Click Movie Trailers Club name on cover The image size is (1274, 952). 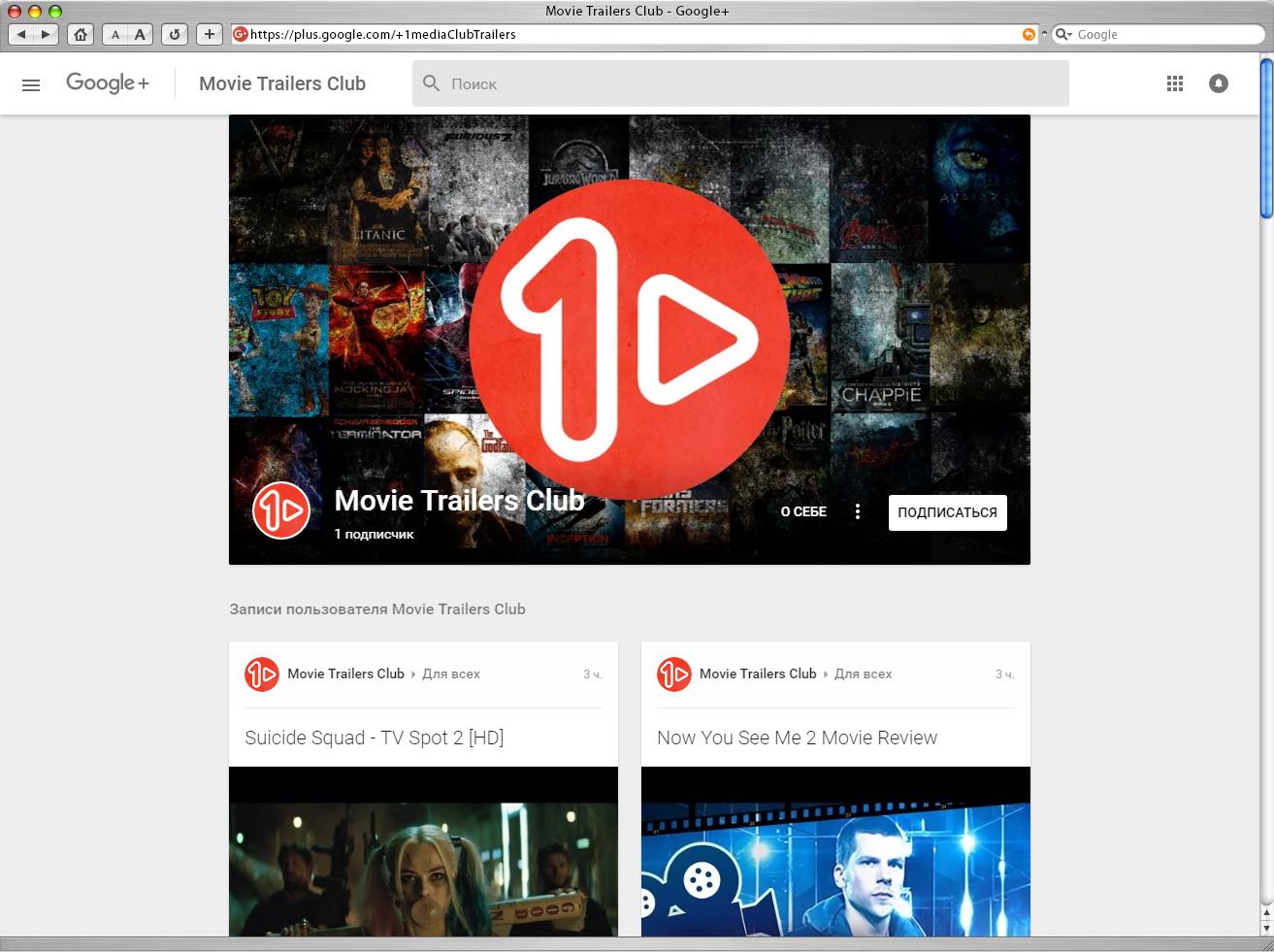pos(460,500)
